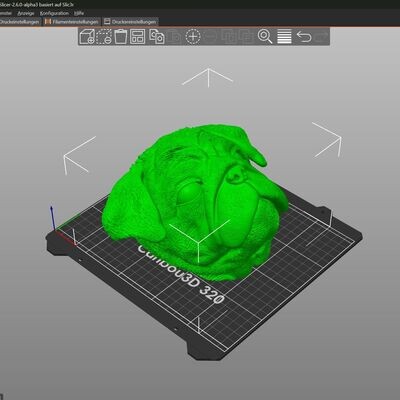Click the Delete selected object icon
The image size is (400, 400).
pos(104,36)
